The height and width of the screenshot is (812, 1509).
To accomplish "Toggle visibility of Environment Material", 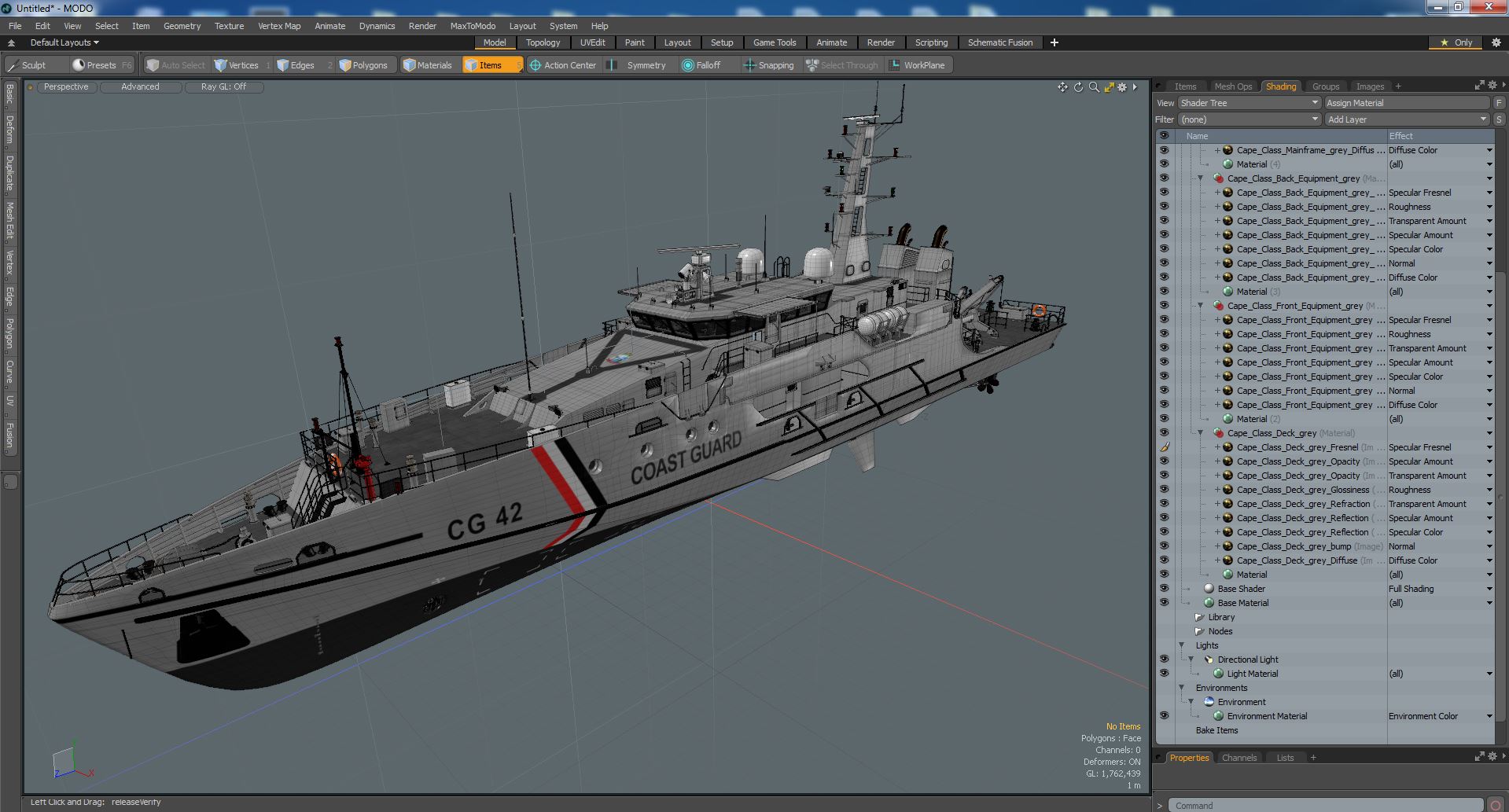I will click(1164, 716).
